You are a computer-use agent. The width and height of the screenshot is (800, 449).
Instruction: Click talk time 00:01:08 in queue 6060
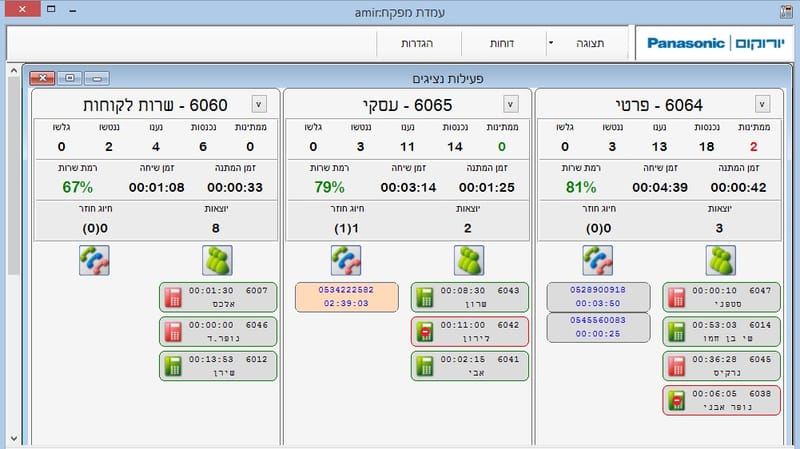[156, 188]
